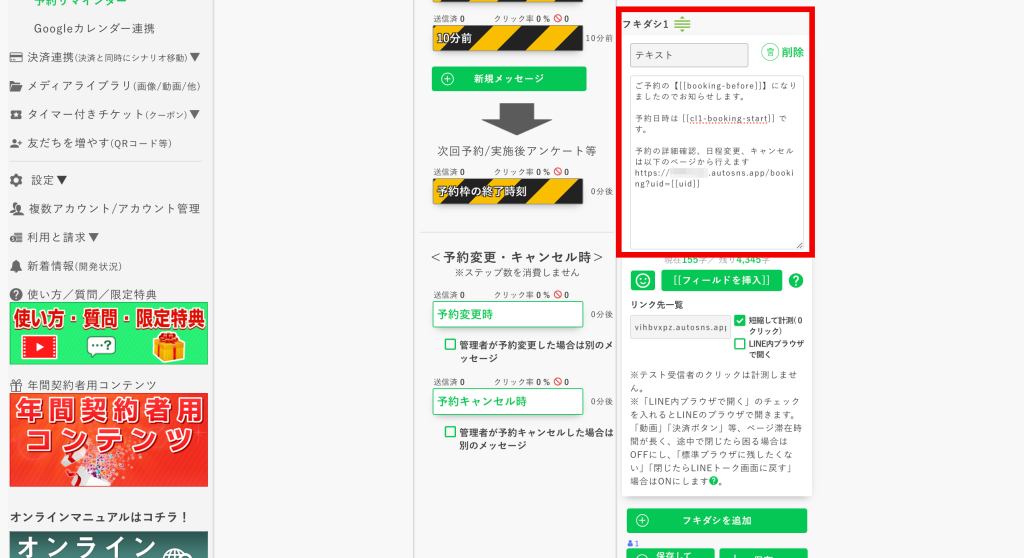Open the emoji smiley picker
Viewport: 1024px width, 558px height.
click(643, 280)
